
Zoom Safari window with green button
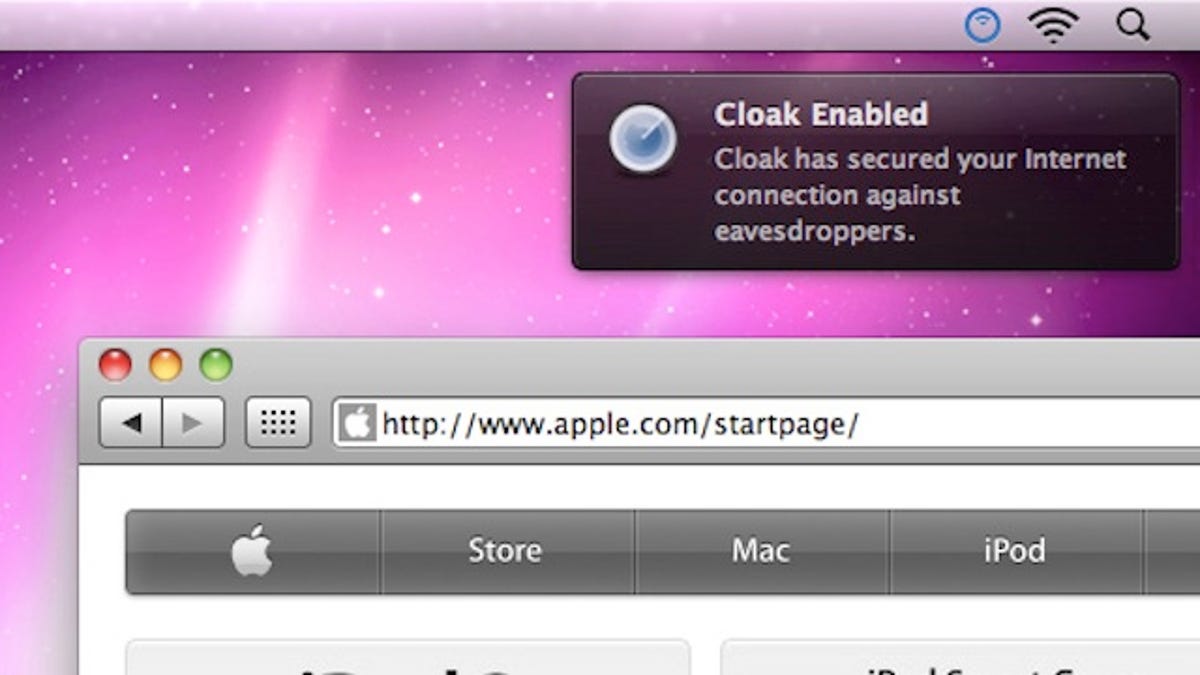216,364
